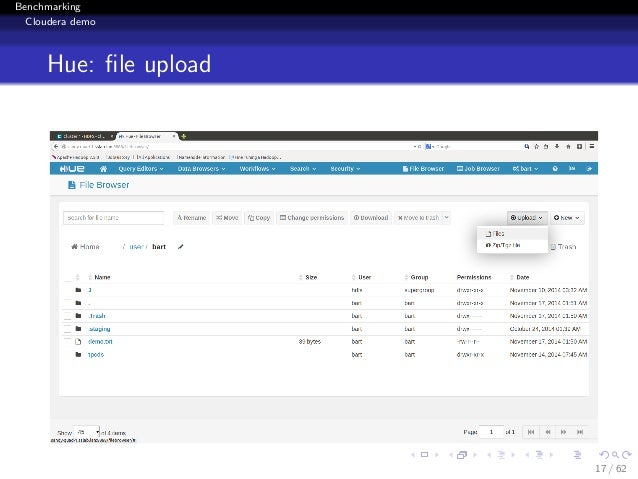Expand the bart user menu
This screenshot has height=479, width=638.
click(x=525, y=168)
